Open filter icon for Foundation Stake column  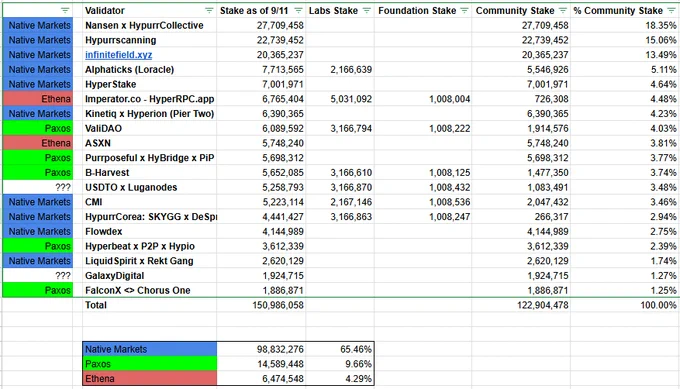point(464,10)
